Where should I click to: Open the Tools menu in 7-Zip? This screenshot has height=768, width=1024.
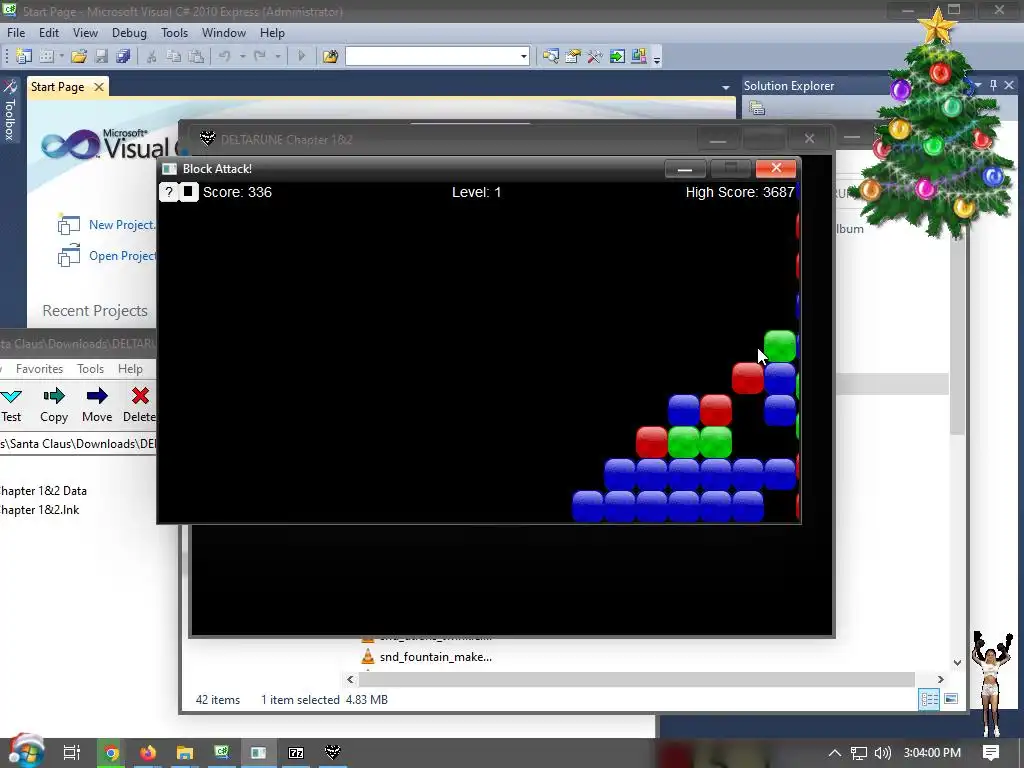tap(90, 369)
